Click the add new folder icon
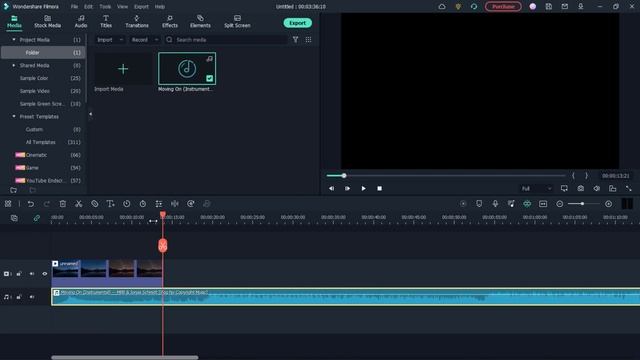The image size is (640, 360). pyautogui.click(x=13, y=190)
